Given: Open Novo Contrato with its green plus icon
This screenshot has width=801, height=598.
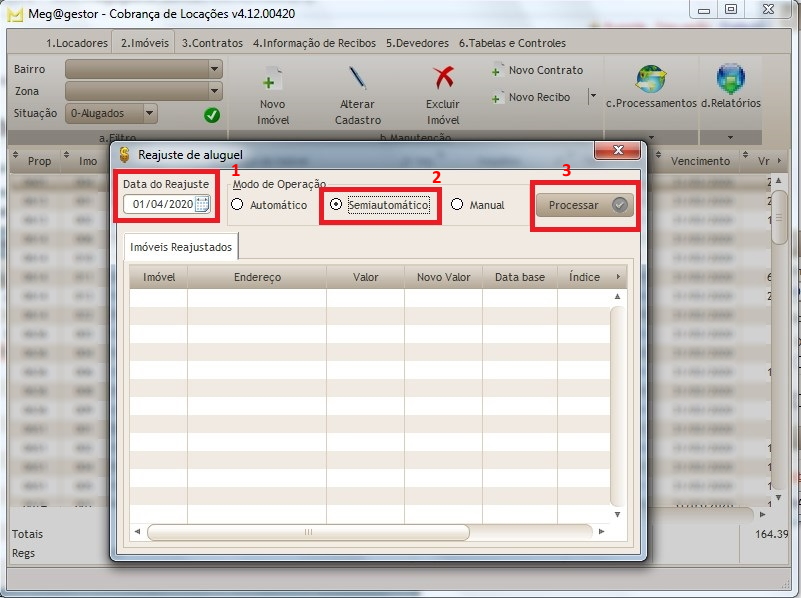Looking at the screenshot, I should pos(498,70).
